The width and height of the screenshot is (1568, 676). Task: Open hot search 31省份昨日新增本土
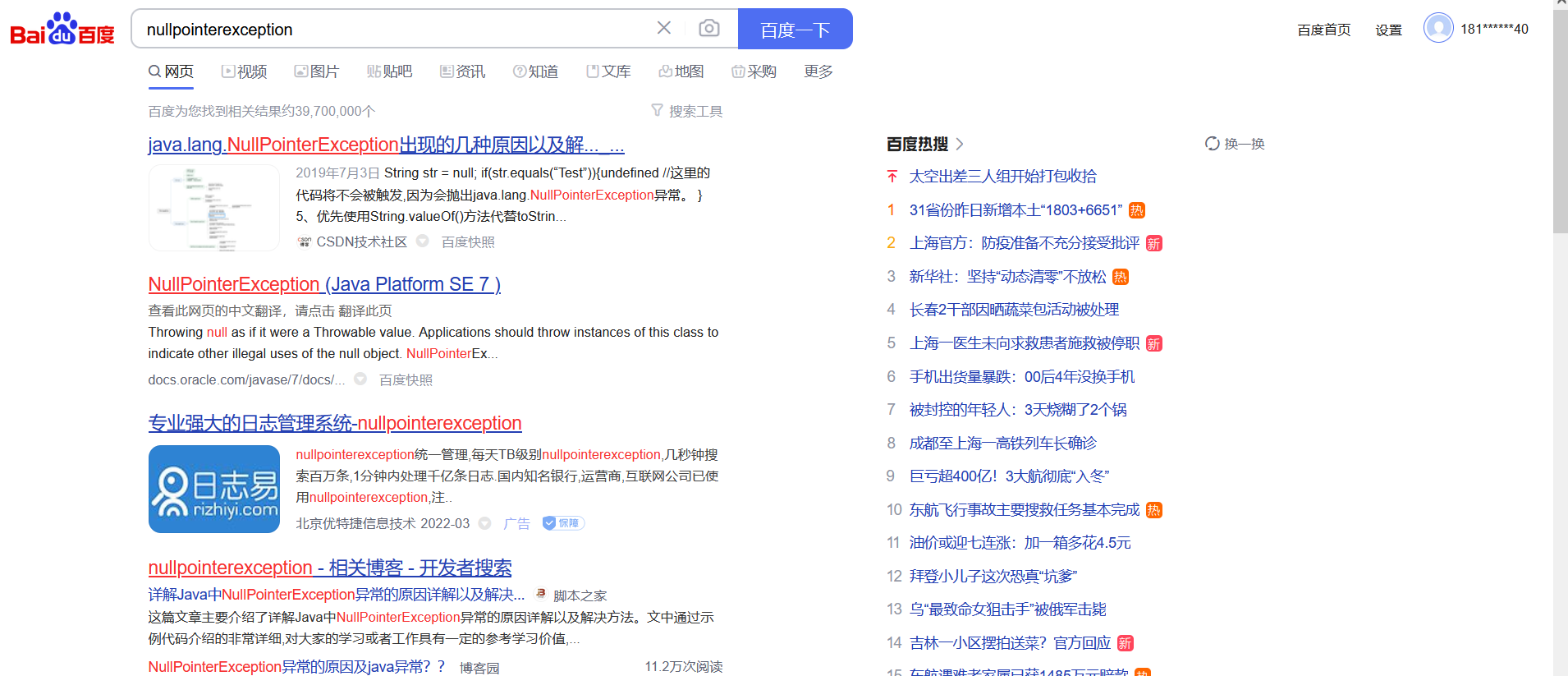click(1016, 210)
